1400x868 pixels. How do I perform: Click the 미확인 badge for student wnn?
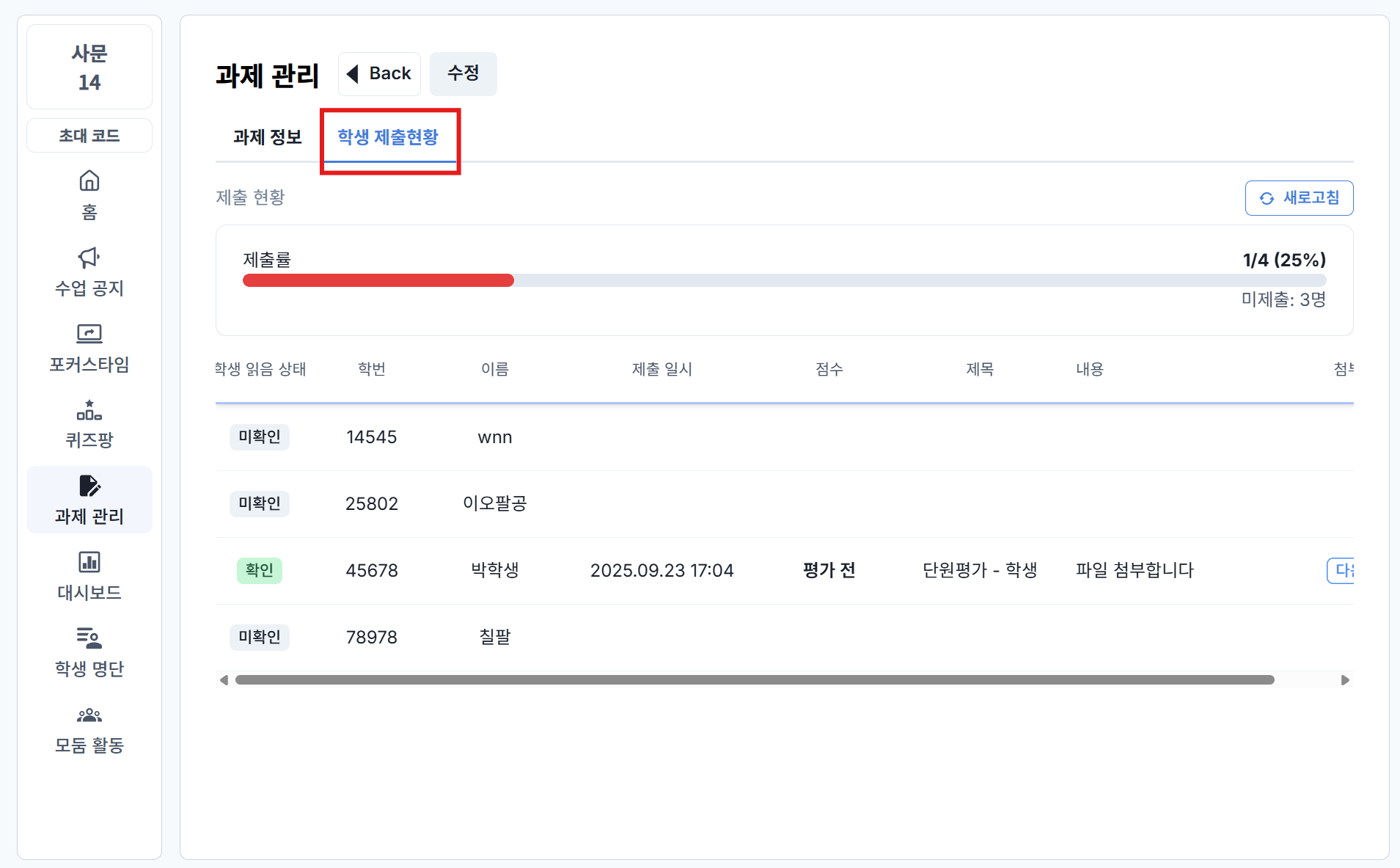(x=259, y=437)
